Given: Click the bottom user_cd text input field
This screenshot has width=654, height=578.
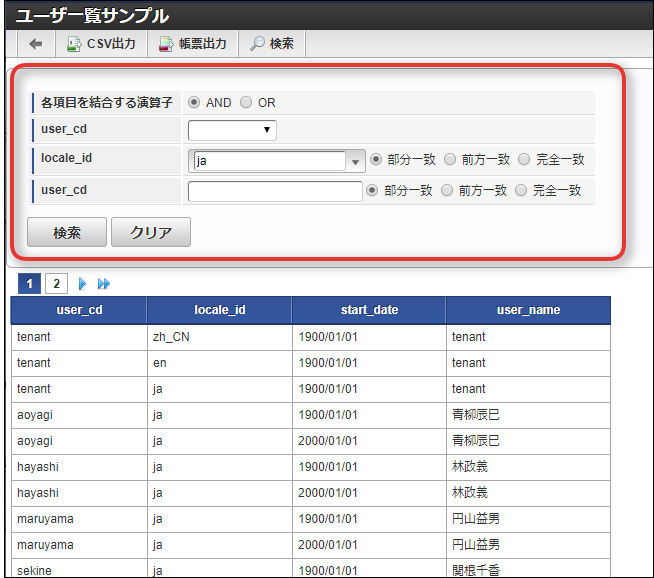Looking at the screenshot, I should (275, 192).
